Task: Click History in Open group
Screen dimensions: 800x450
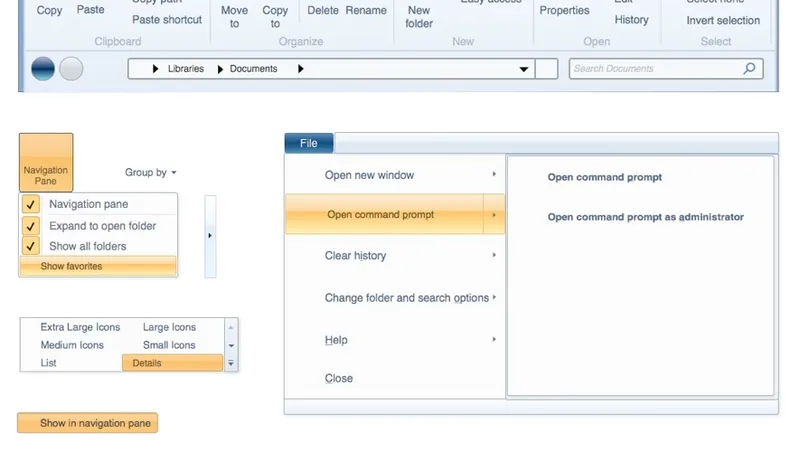Action: [x=631, y=19]
